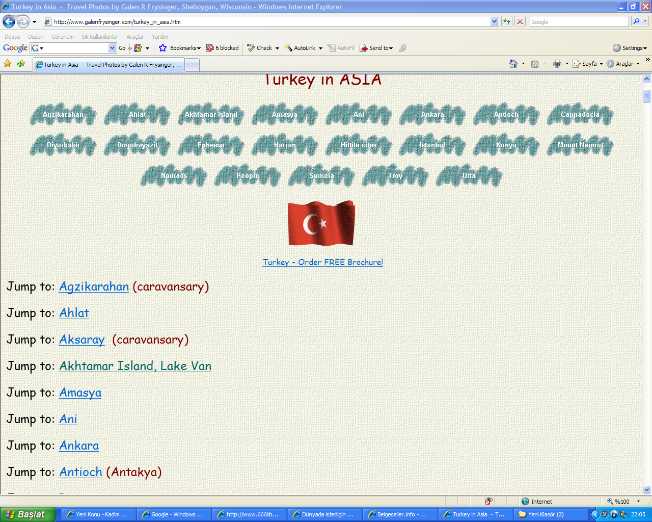The height and width of the screenshot is (522, 652).
Task: Click the Başlat start button
Action: click(26, 515)
